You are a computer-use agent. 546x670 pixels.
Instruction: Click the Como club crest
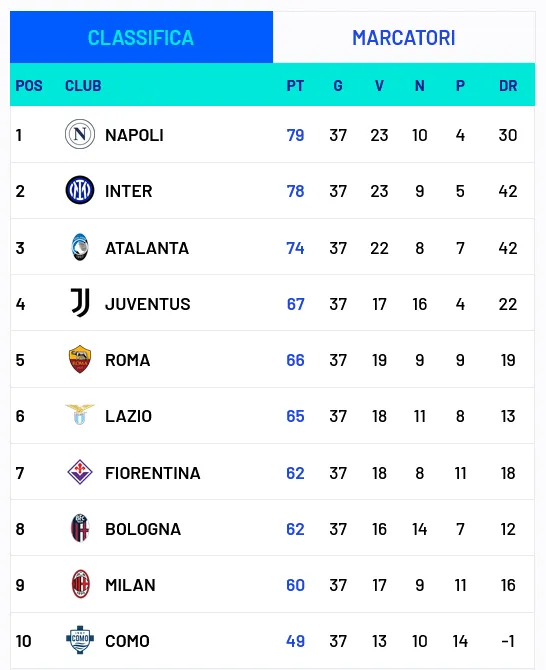(x=80, y=640)
